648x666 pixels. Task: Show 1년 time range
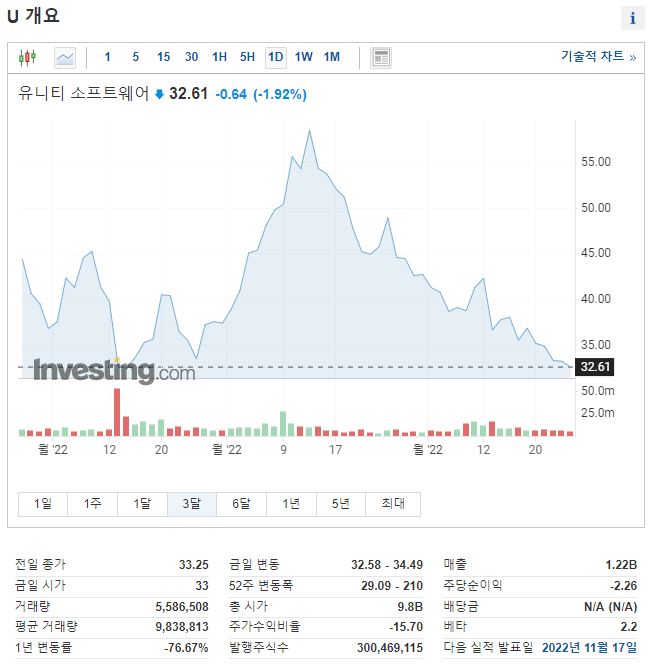tap(291, 504)
